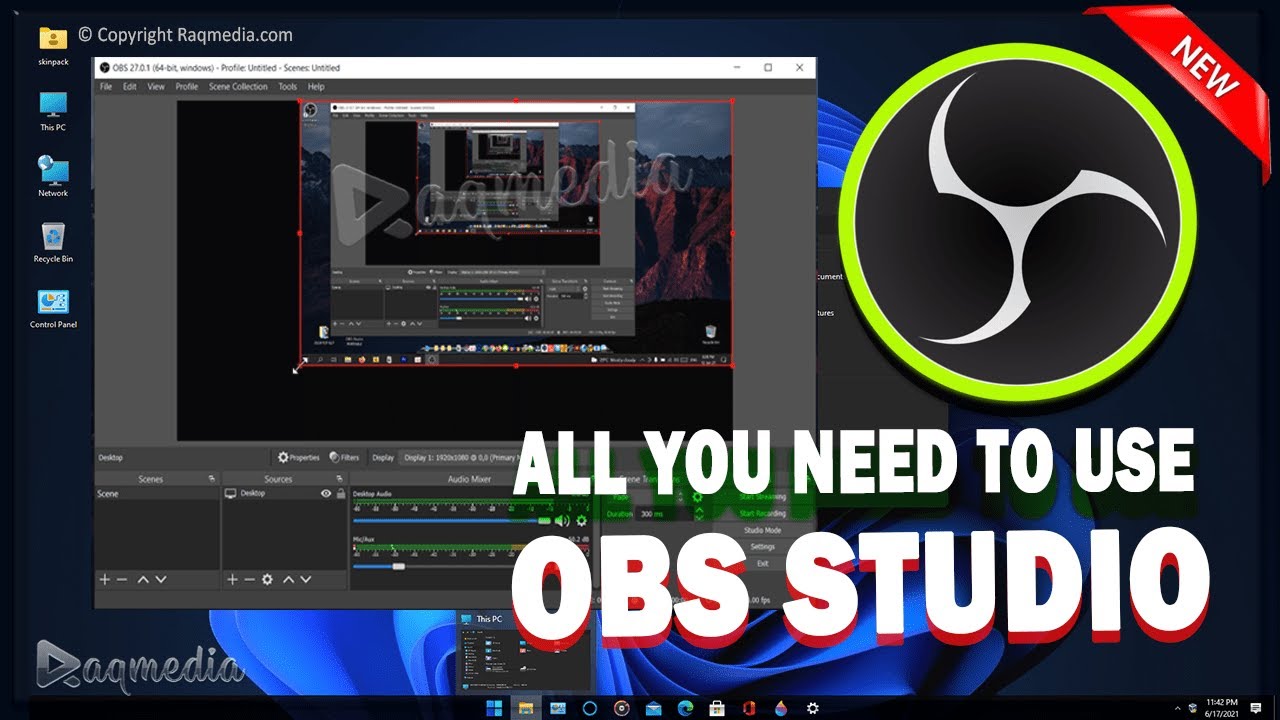Open the Office app from the taskbar
Screen dimensions: 1280x720
749,708
